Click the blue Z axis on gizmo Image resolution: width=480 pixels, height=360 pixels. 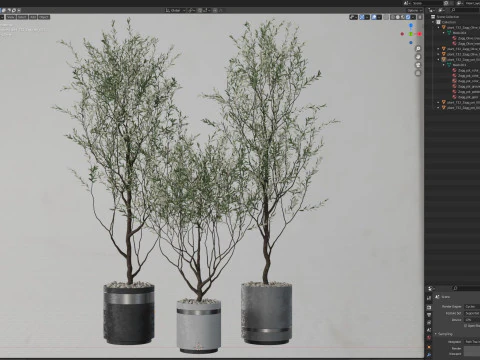pos(411,25)
